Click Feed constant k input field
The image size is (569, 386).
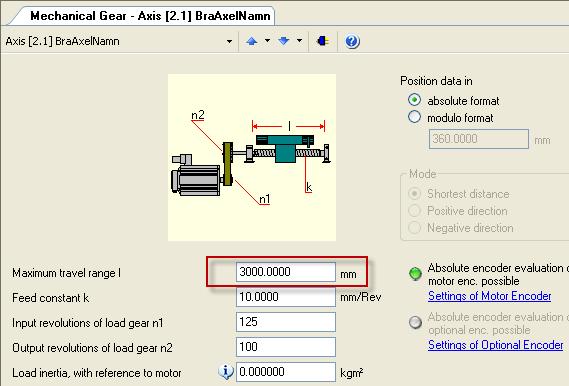(286, 297)
